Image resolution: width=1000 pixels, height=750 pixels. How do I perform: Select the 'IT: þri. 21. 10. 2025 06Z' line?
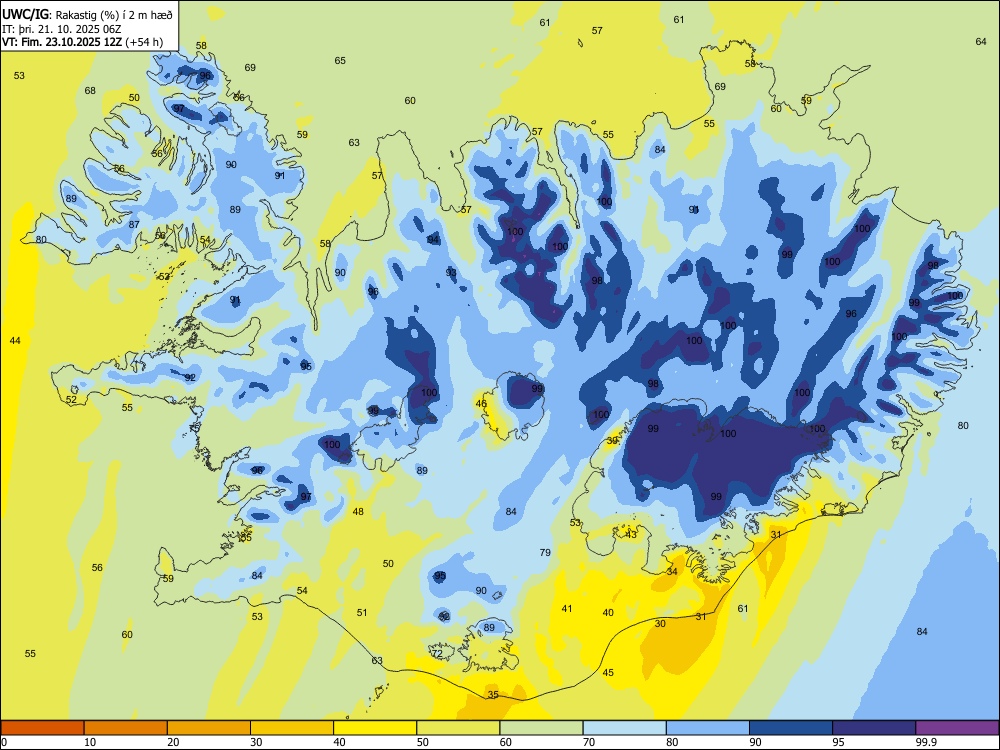point(61,28)
